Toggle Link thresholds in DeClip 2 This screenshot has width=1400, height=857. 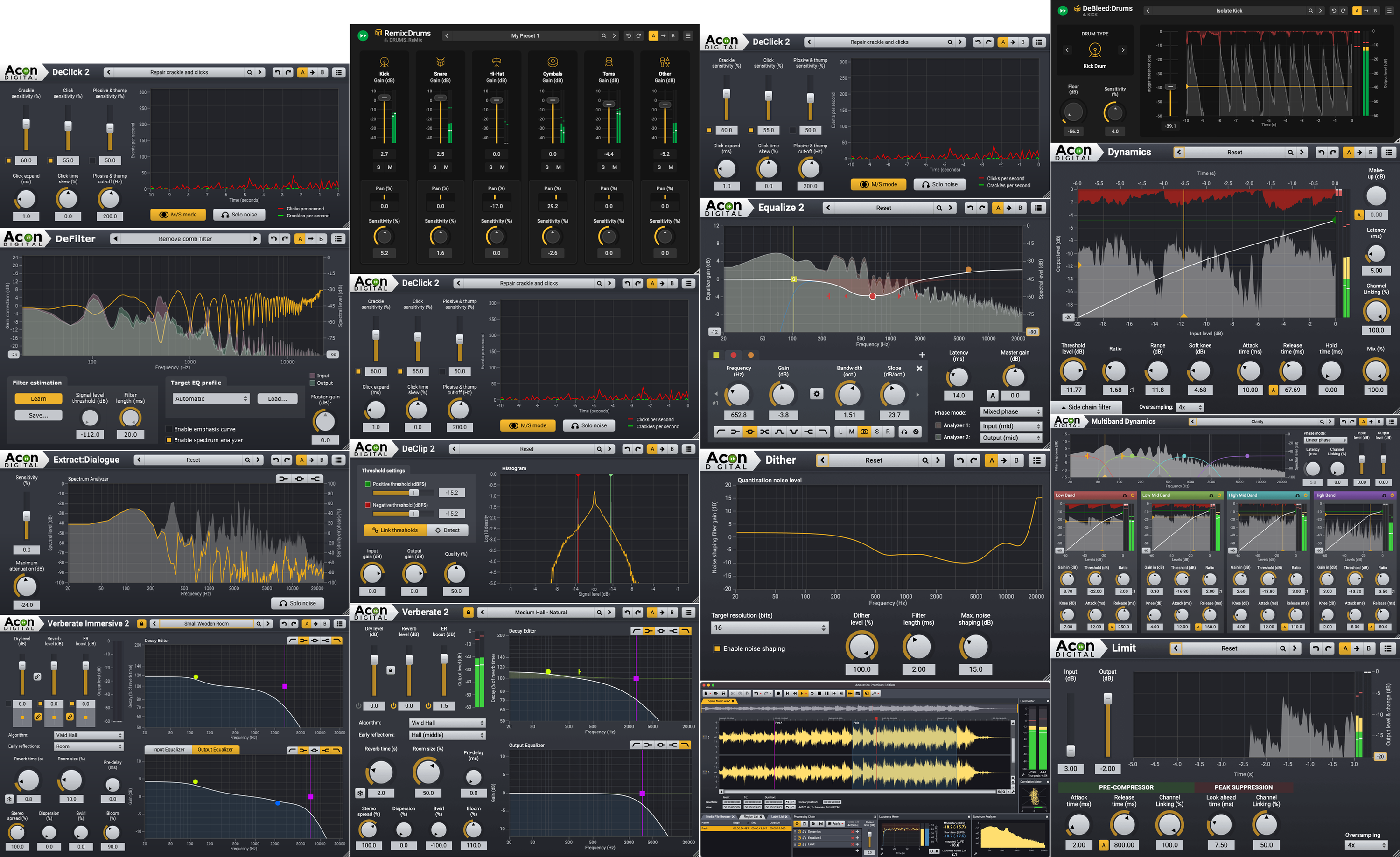click(x=395, y=530)
